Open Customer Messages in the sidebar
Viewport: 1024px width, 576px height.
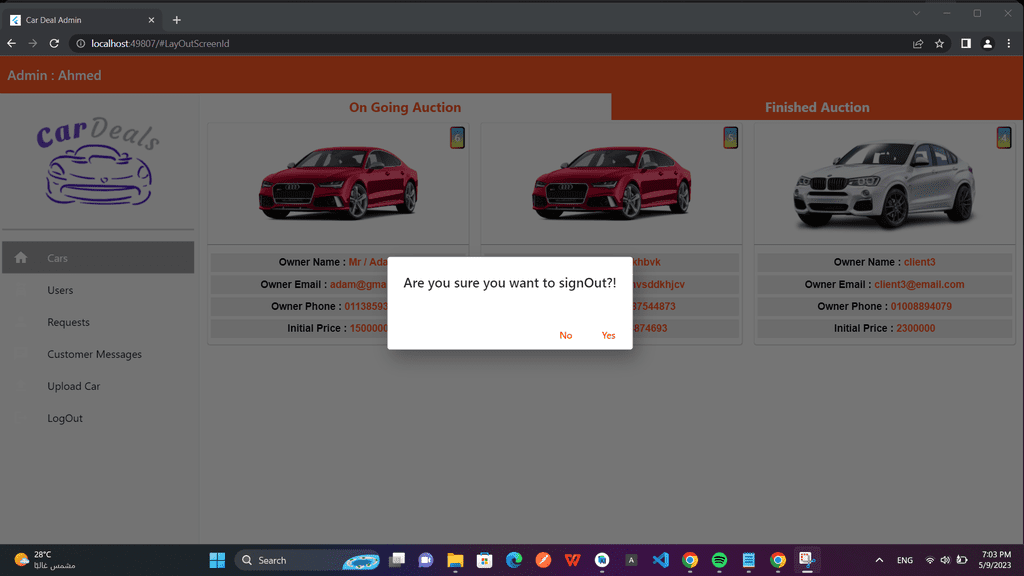(98, 354)
